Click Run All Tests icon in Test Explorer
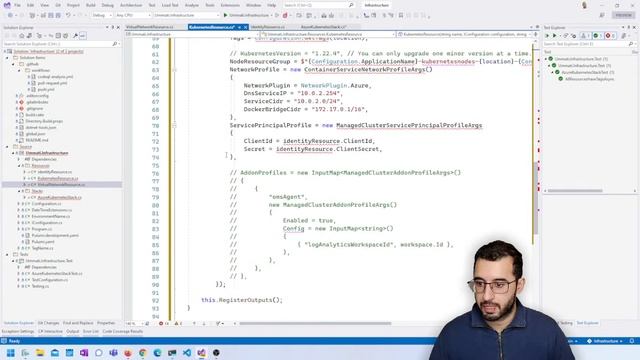640x360 pixels. click(547, 36)
